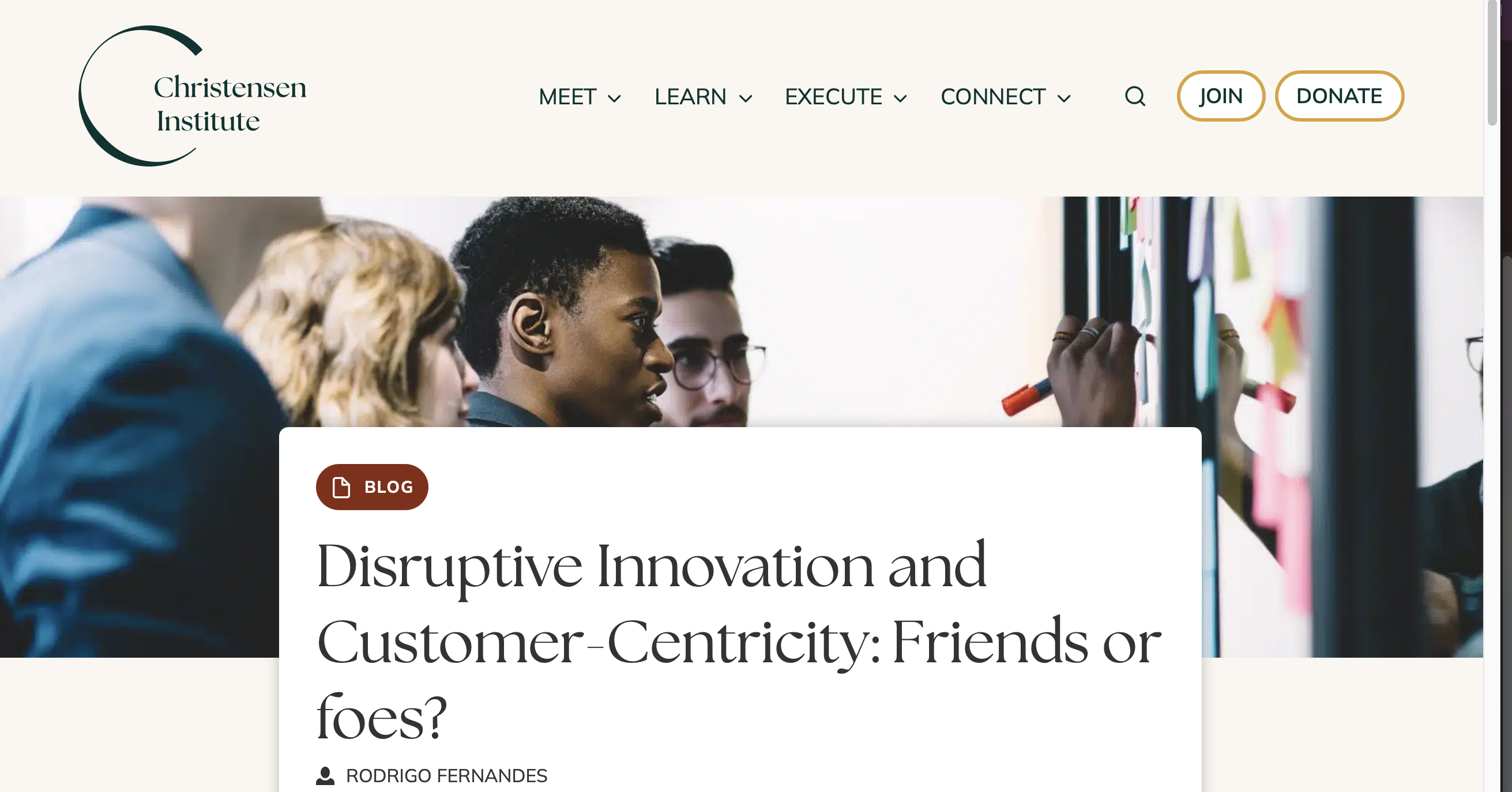Click the Christensen Institute wordmark text

pyautogui.click(x=230, y=104)
